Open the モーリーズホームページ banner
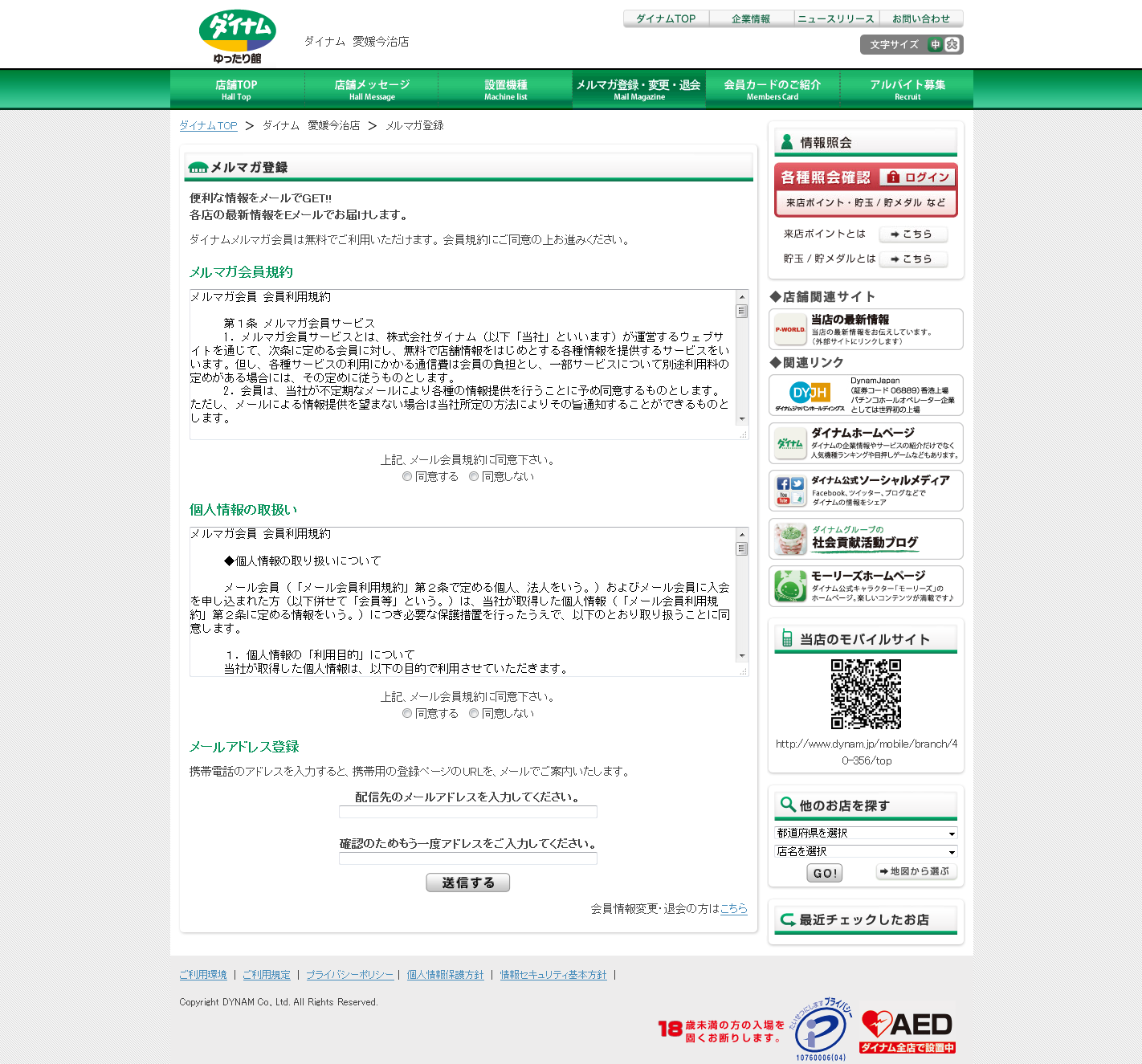The height and width of the screenshot is (1064, 1142). 866,586
